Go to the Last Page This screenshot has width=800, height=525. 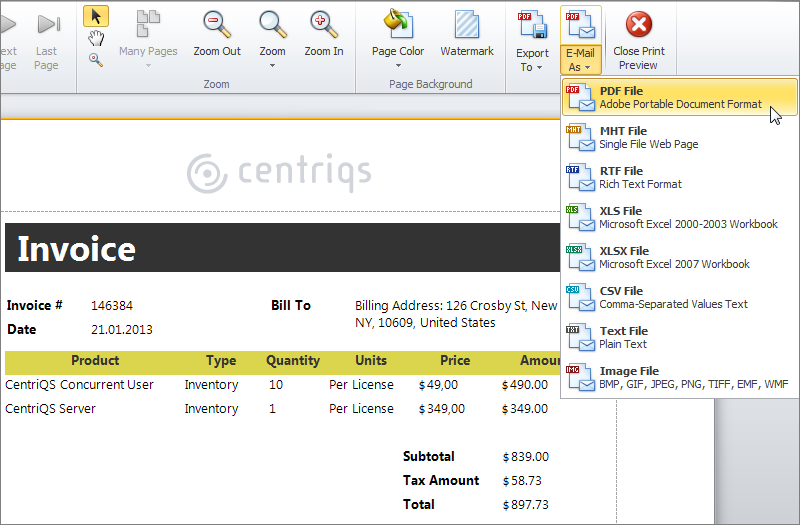46,40
